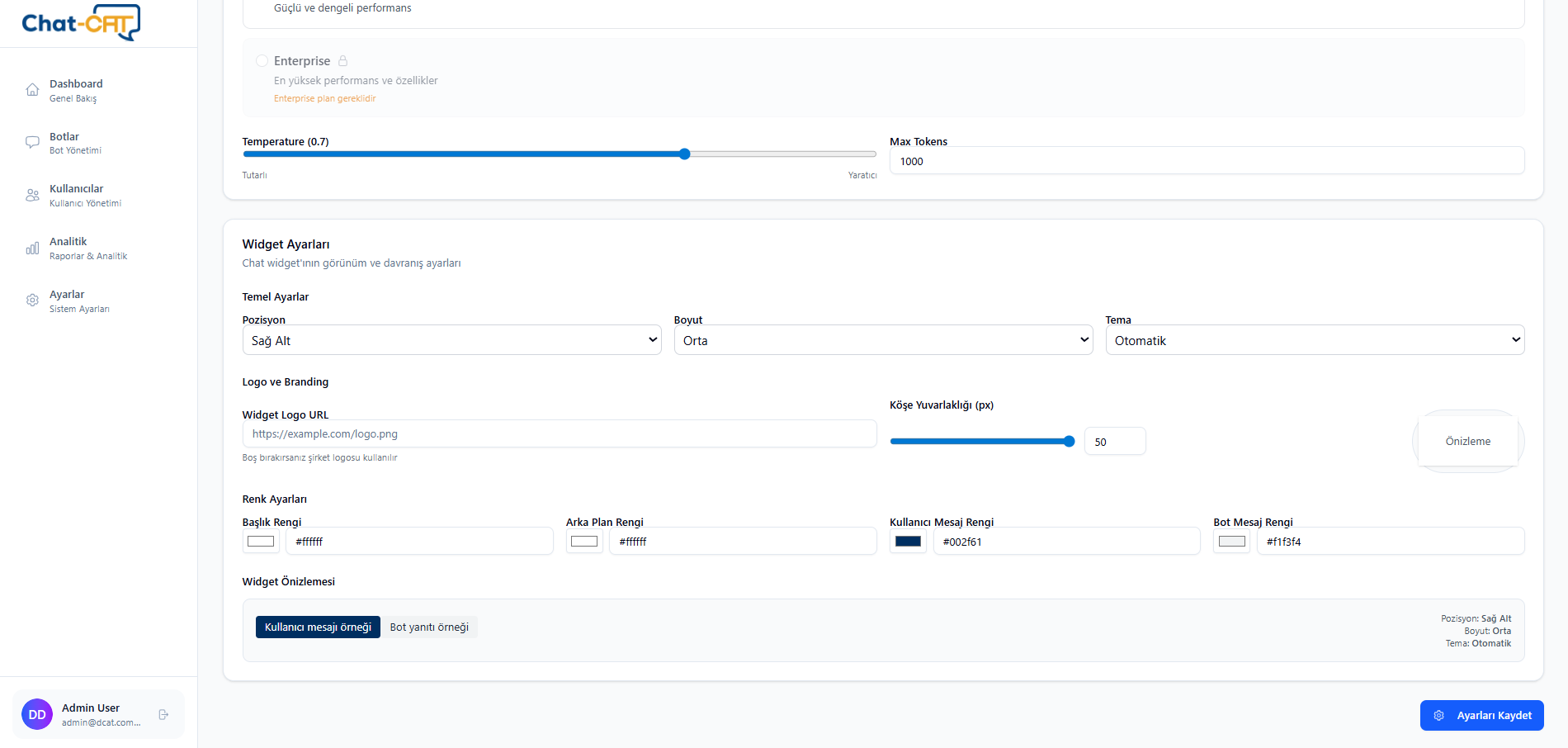
Task: Click the Chat-CAT logo
Action: click(x=80, y=22)
